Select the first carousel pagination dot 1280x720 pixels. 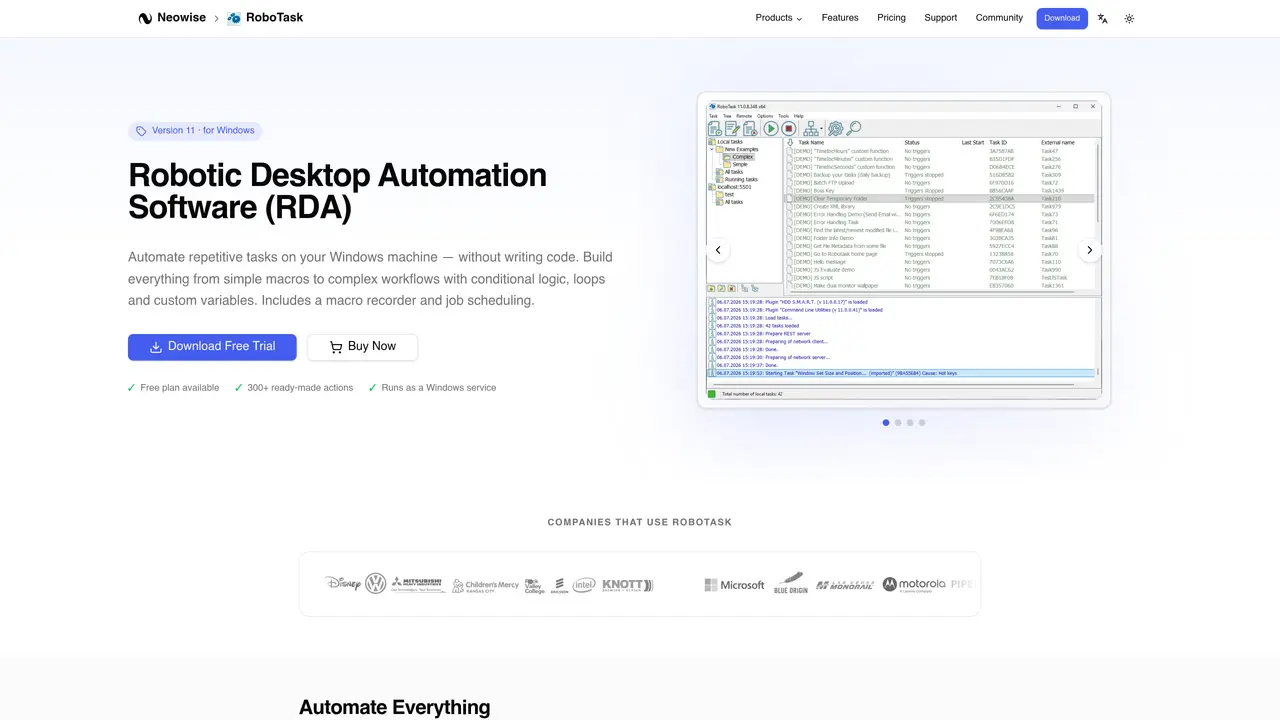[886, 422]
